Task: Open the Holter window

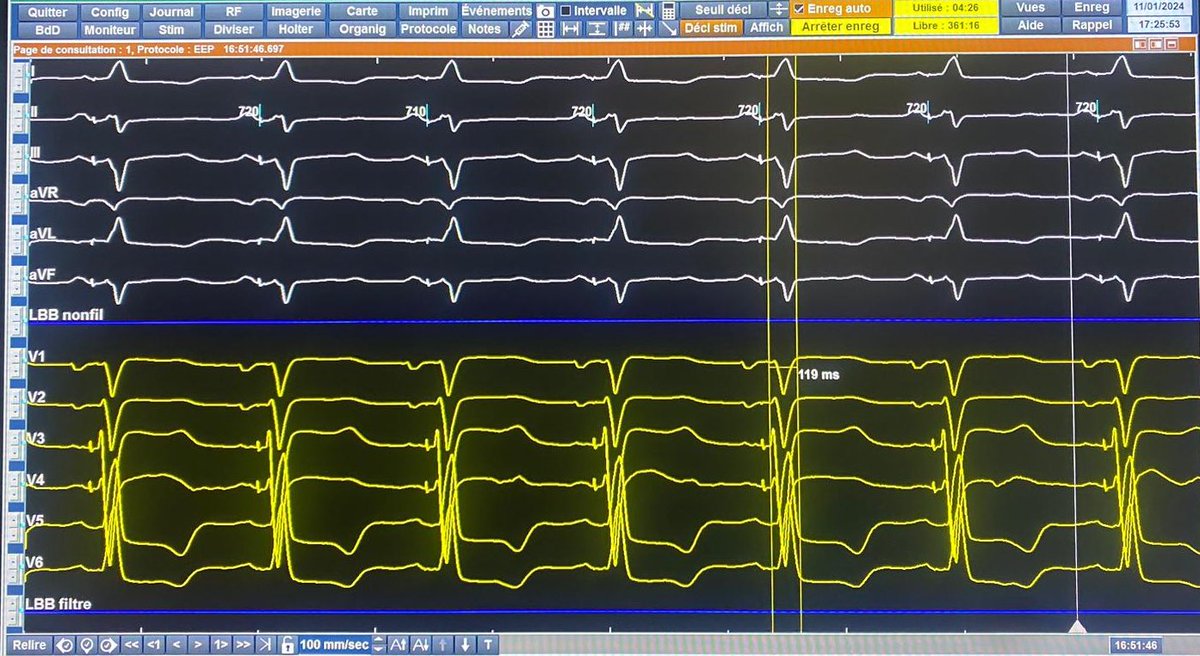Action: 297,29
